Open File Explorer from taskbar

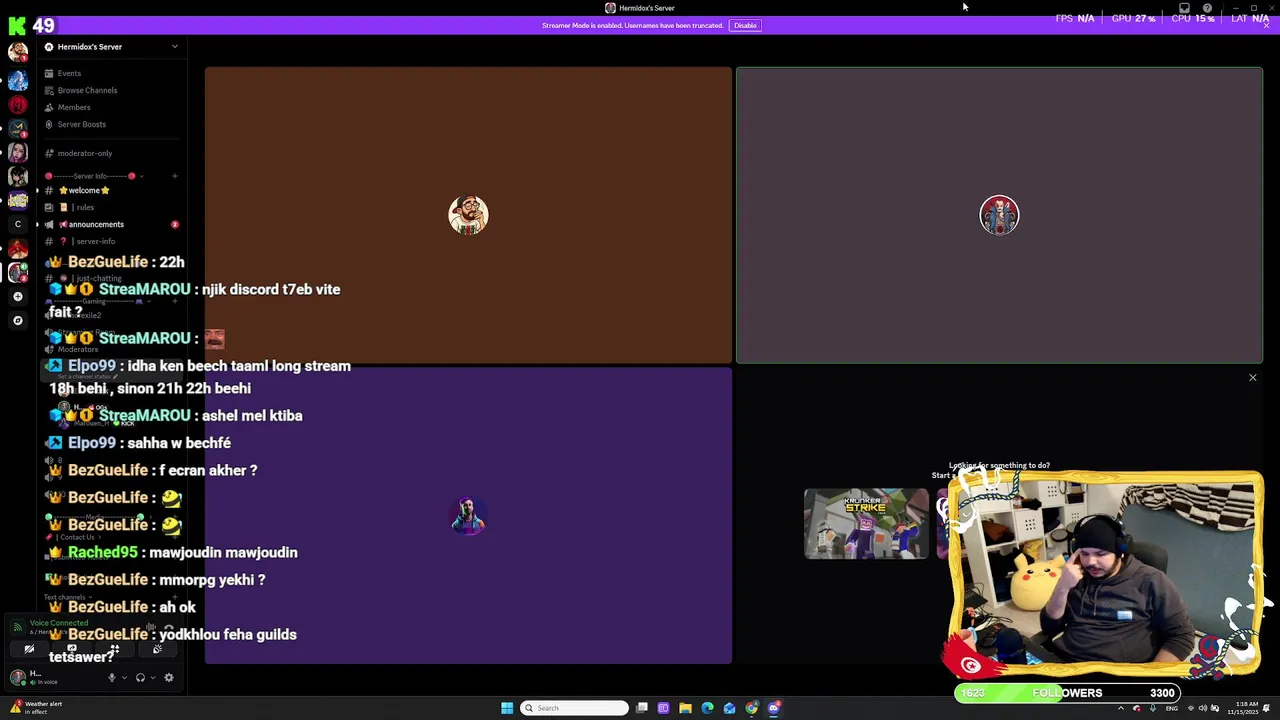(685, 708)
